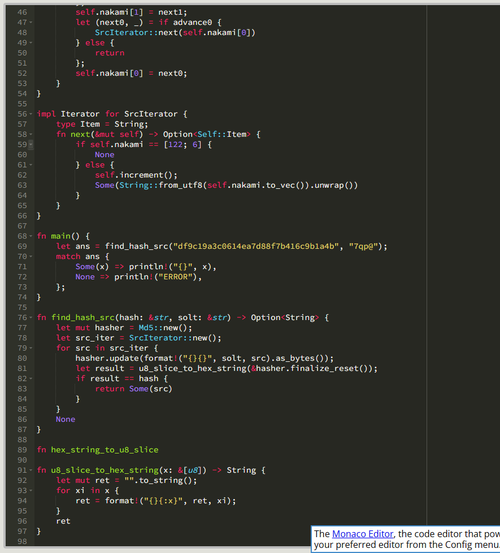
Task: Collapse the fold arrow at line 47
Action: pyautogui.click(x=31, y=22)
